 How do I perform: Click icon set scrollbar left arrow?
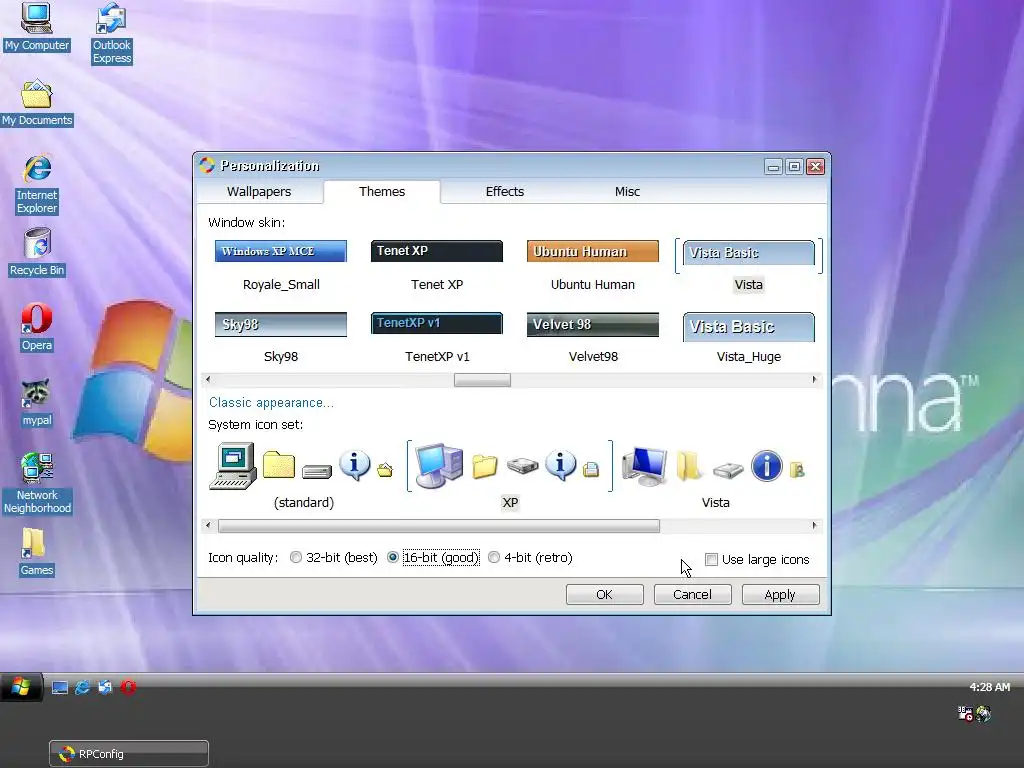tap(208, 526)
